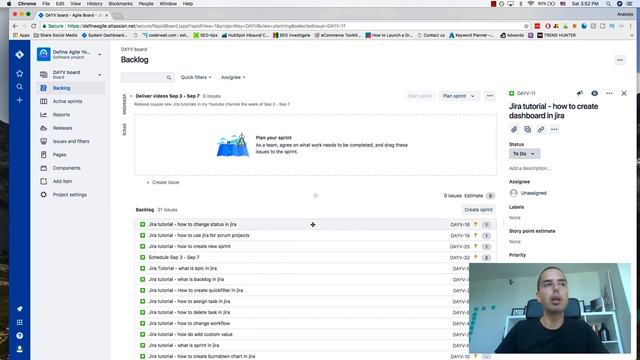Open issue panel more actions ellipsis

pos(609,93)
